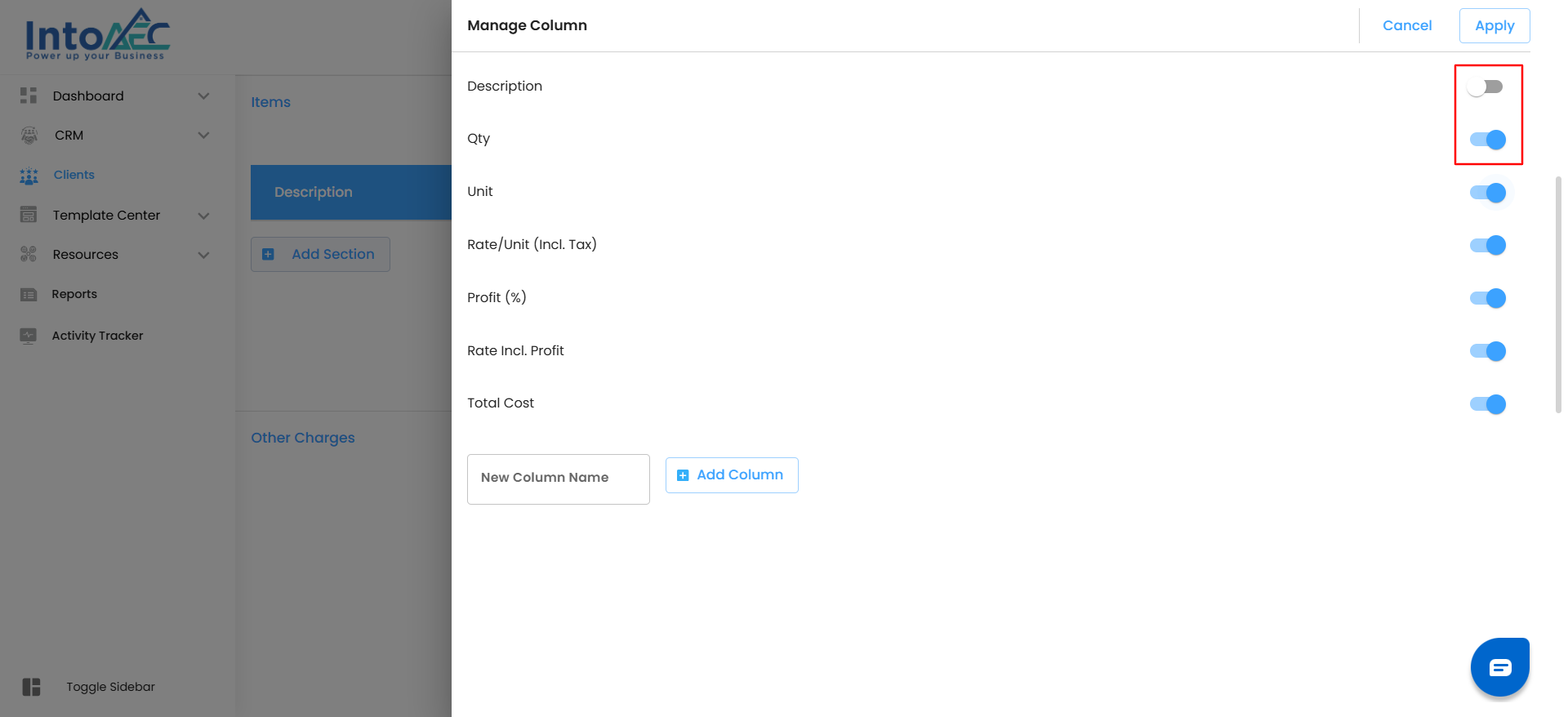
Task: Click the Template Center icon
Action: click(x=29, y=215)
